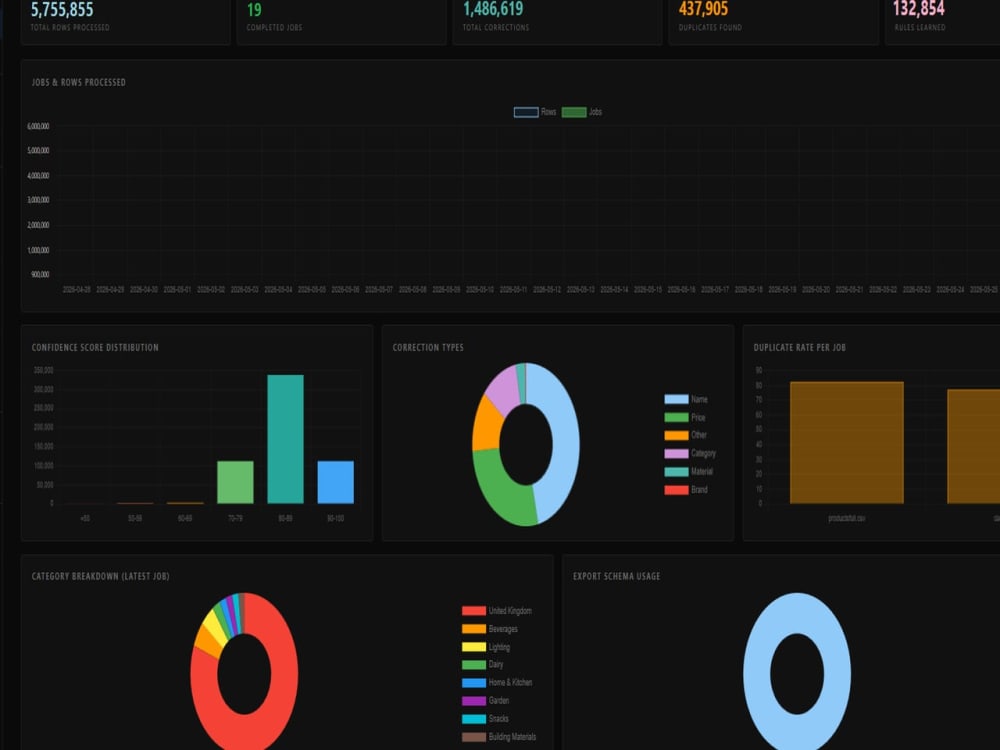Click the 1,486,619 total corrections value

493,9
